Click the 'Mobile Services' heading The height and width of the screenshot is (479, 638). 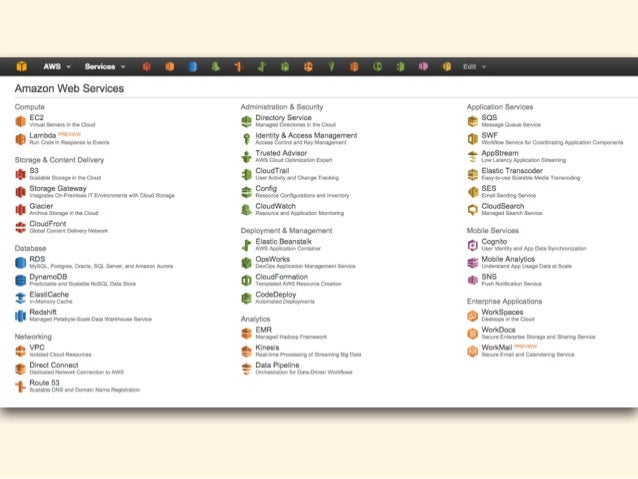[493, 230]
